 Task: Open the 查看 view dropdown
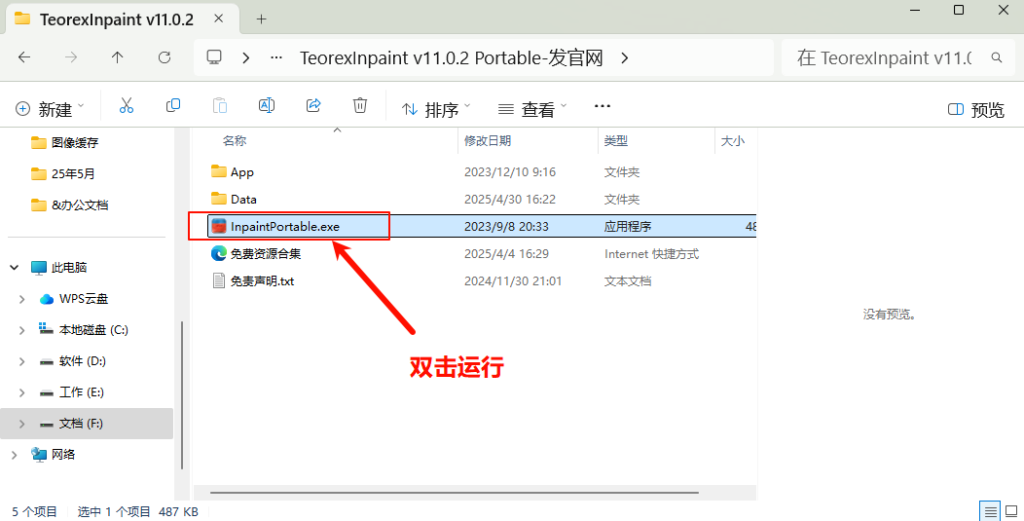point(532,109)
